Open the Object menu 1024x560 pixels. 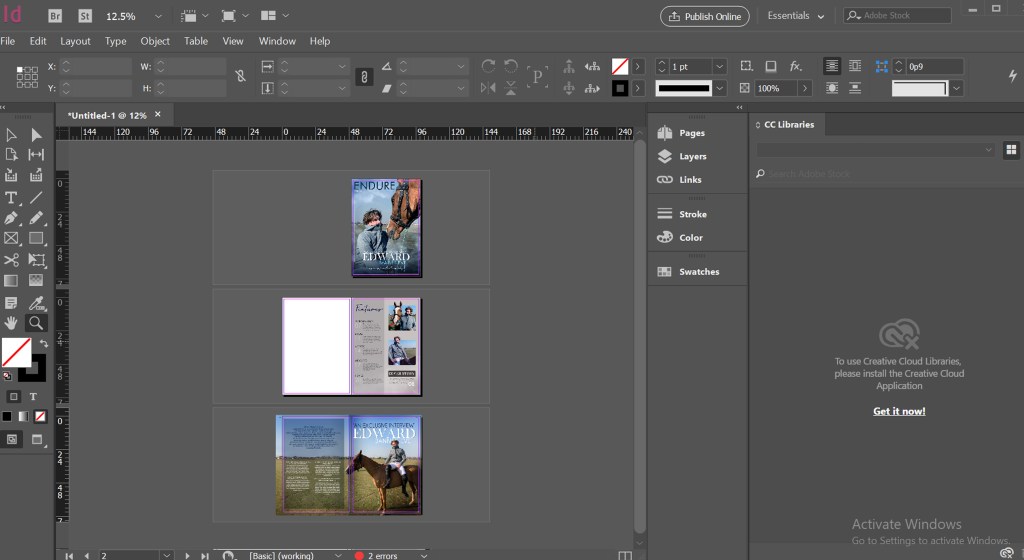tap(155, 41)
